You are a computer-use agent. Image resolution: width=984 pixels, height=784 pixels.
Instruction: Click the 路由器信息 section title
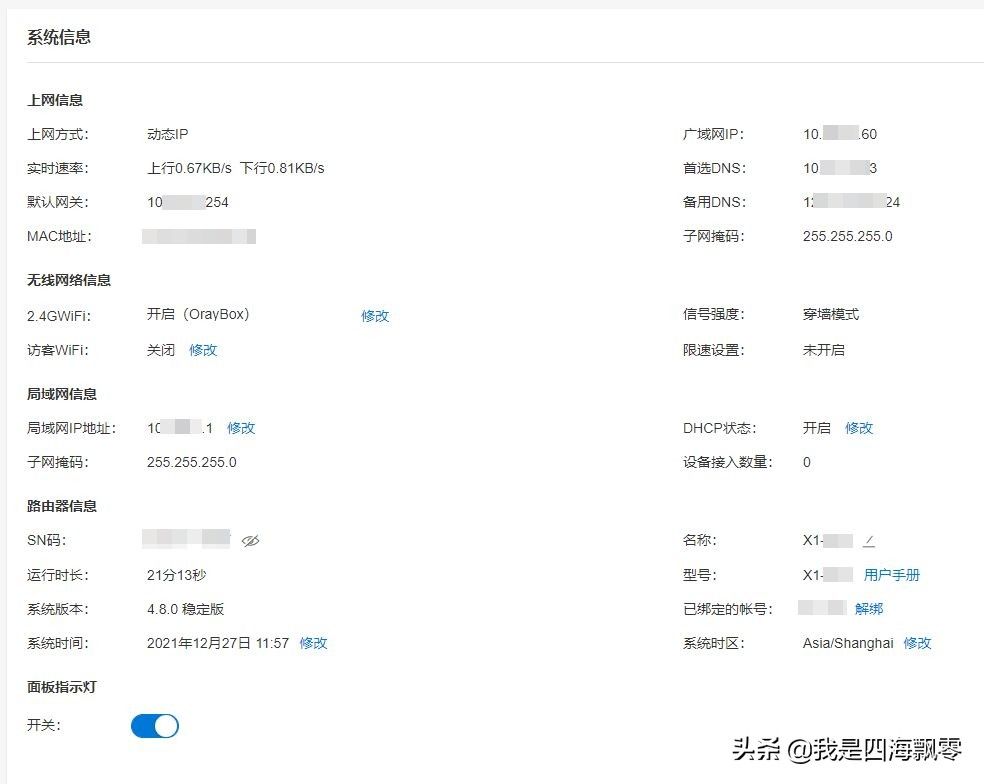pos(62,506)
